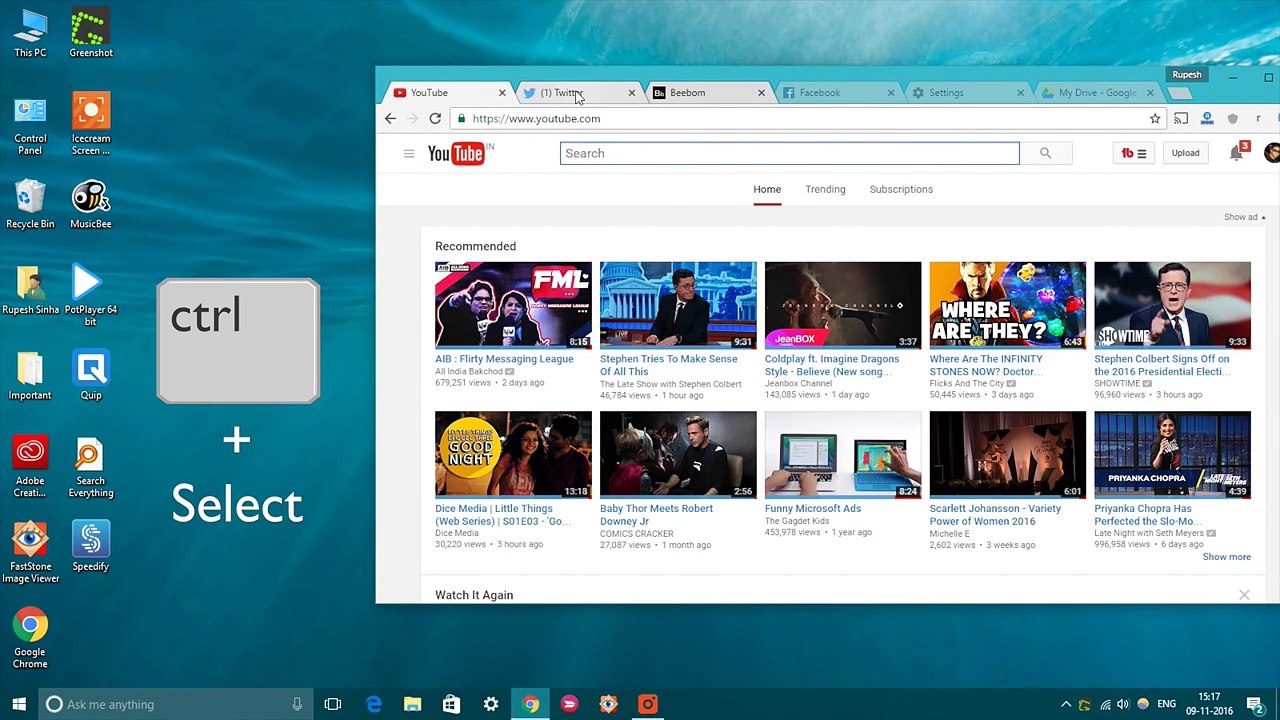Screen dimensions: 1280x720
Task: Open YouTube notifications bell
Action: click(1236, 152)
